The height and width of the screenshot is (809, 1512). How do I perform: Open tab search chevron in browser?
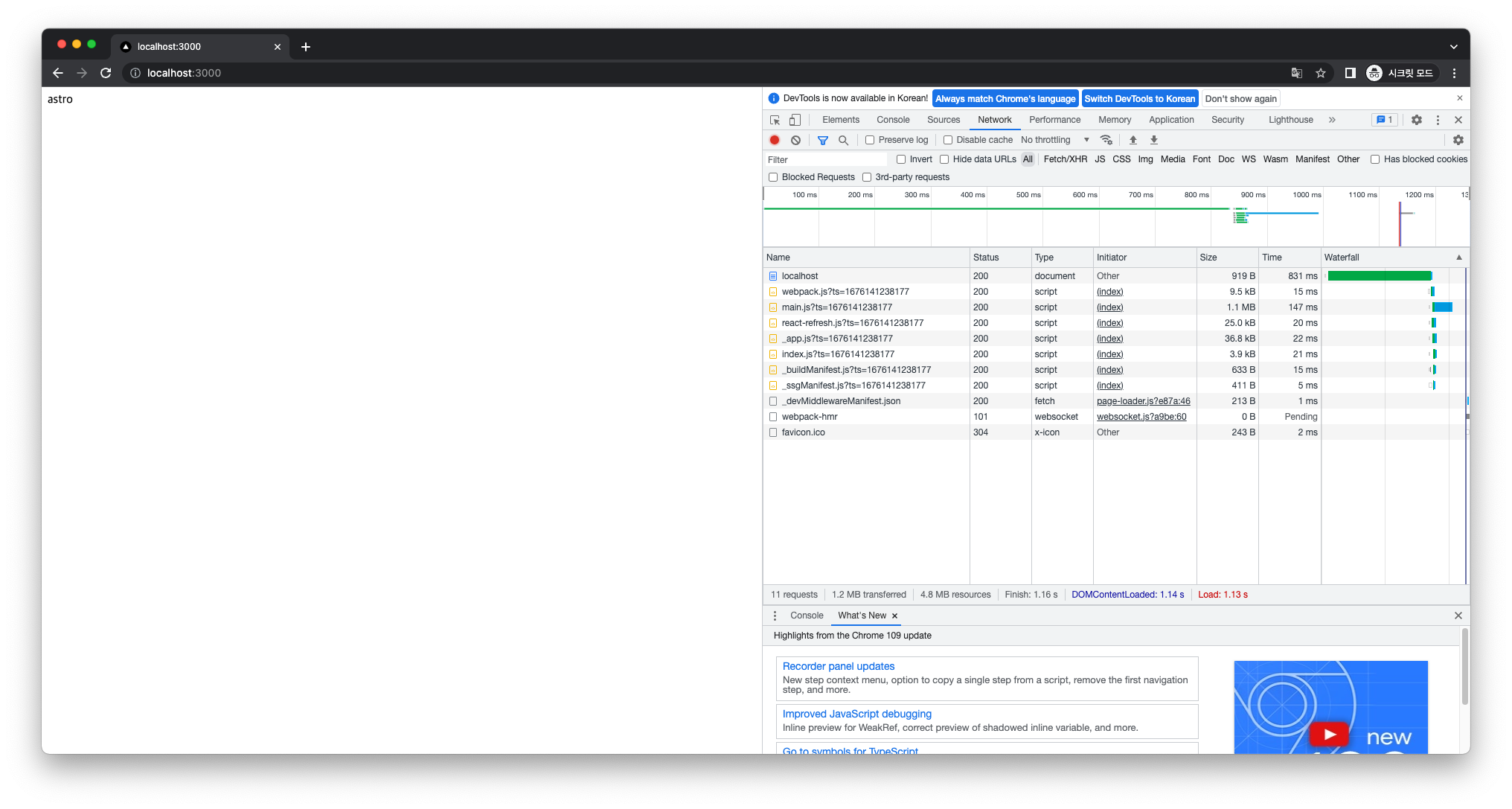coord(1453,47)
